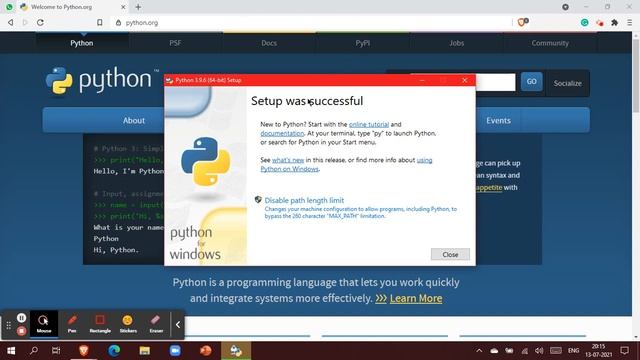The image size is (640, 360).
Task: Select the Python top navigation tab
Action: [82, 43]
